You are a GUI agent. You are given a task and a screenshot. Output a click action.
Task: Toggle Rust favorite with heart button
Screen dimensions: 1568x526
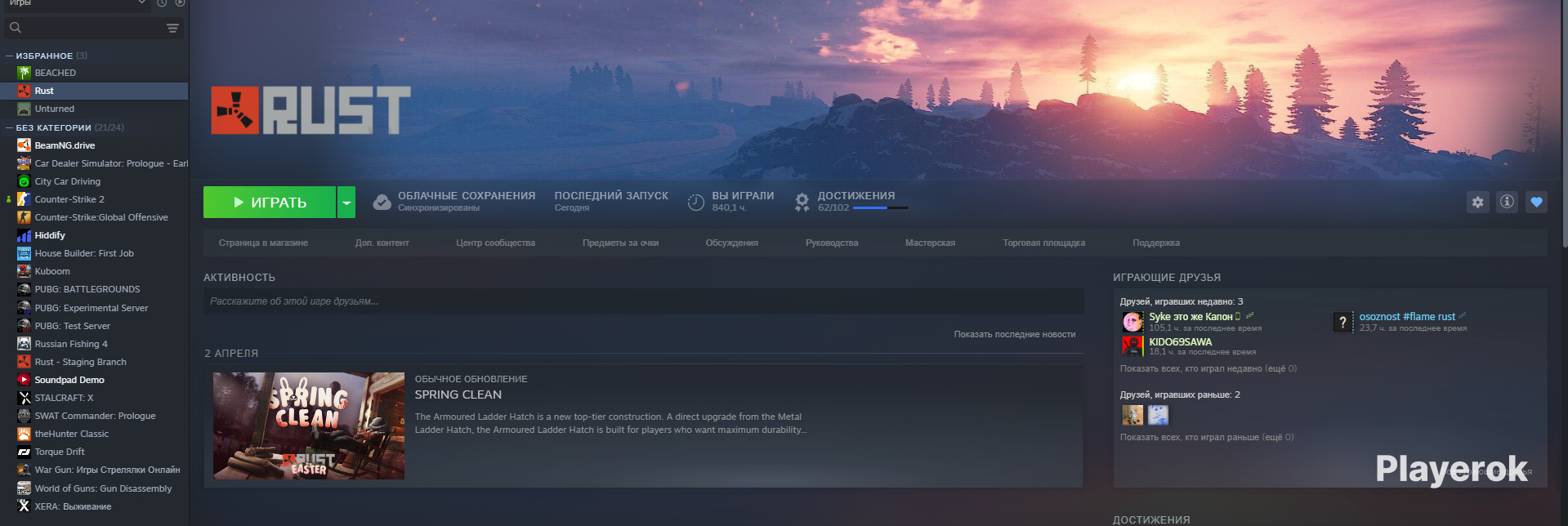[1536, 202]
